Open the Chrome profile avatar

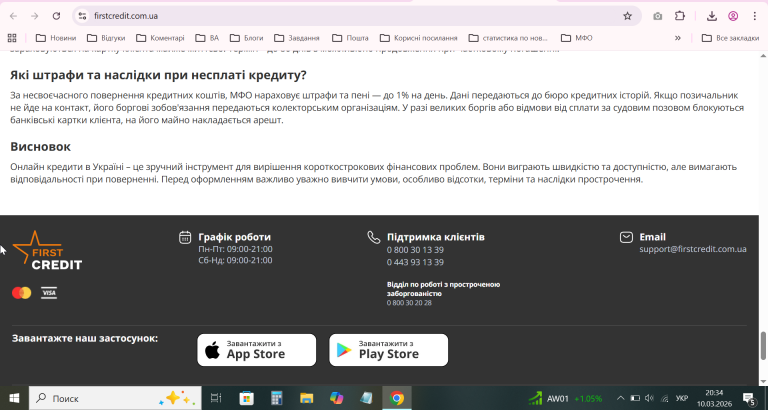(733, 16)
